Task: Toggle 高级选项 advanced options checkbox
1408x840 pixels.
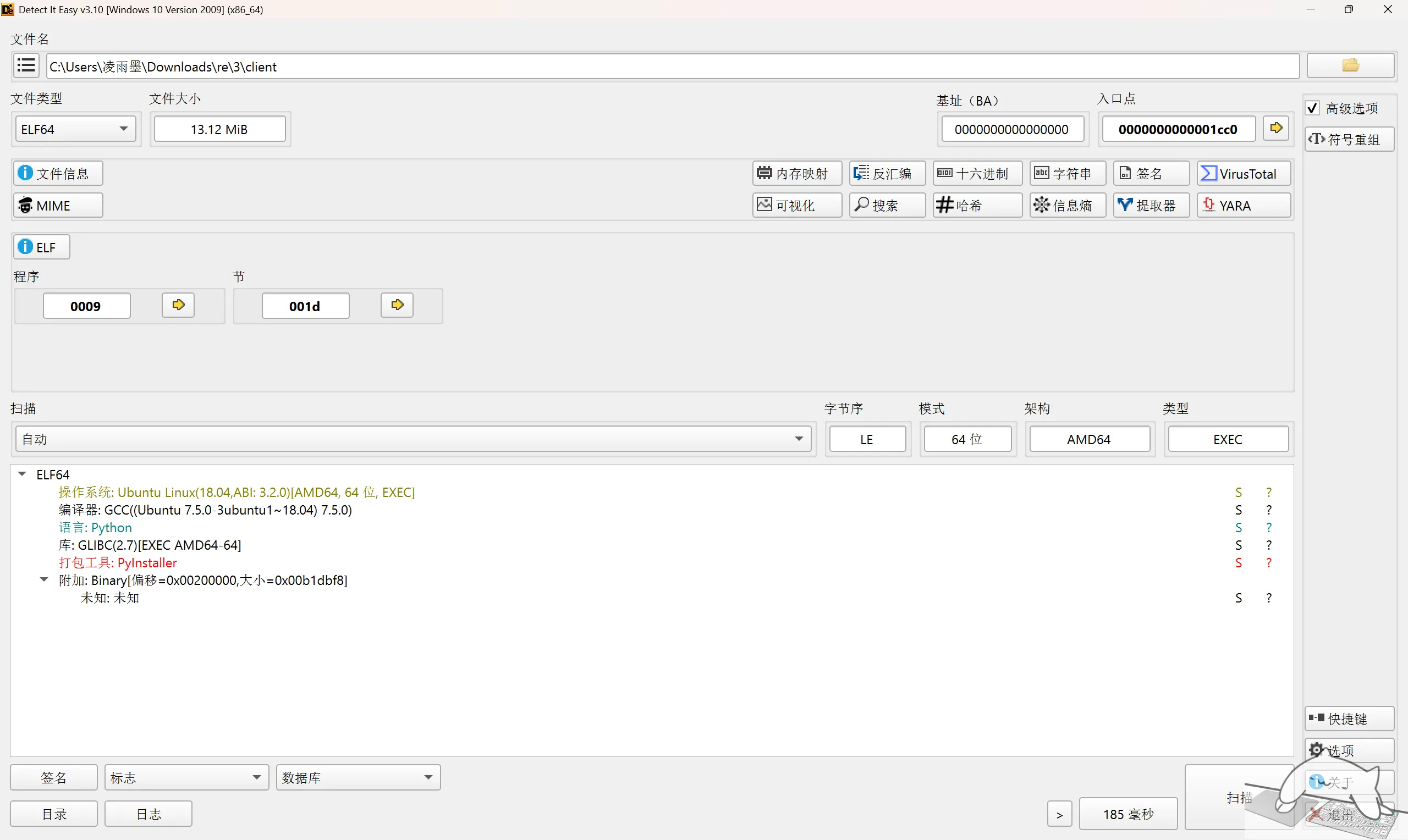Action: click(x=1313, y=108)
